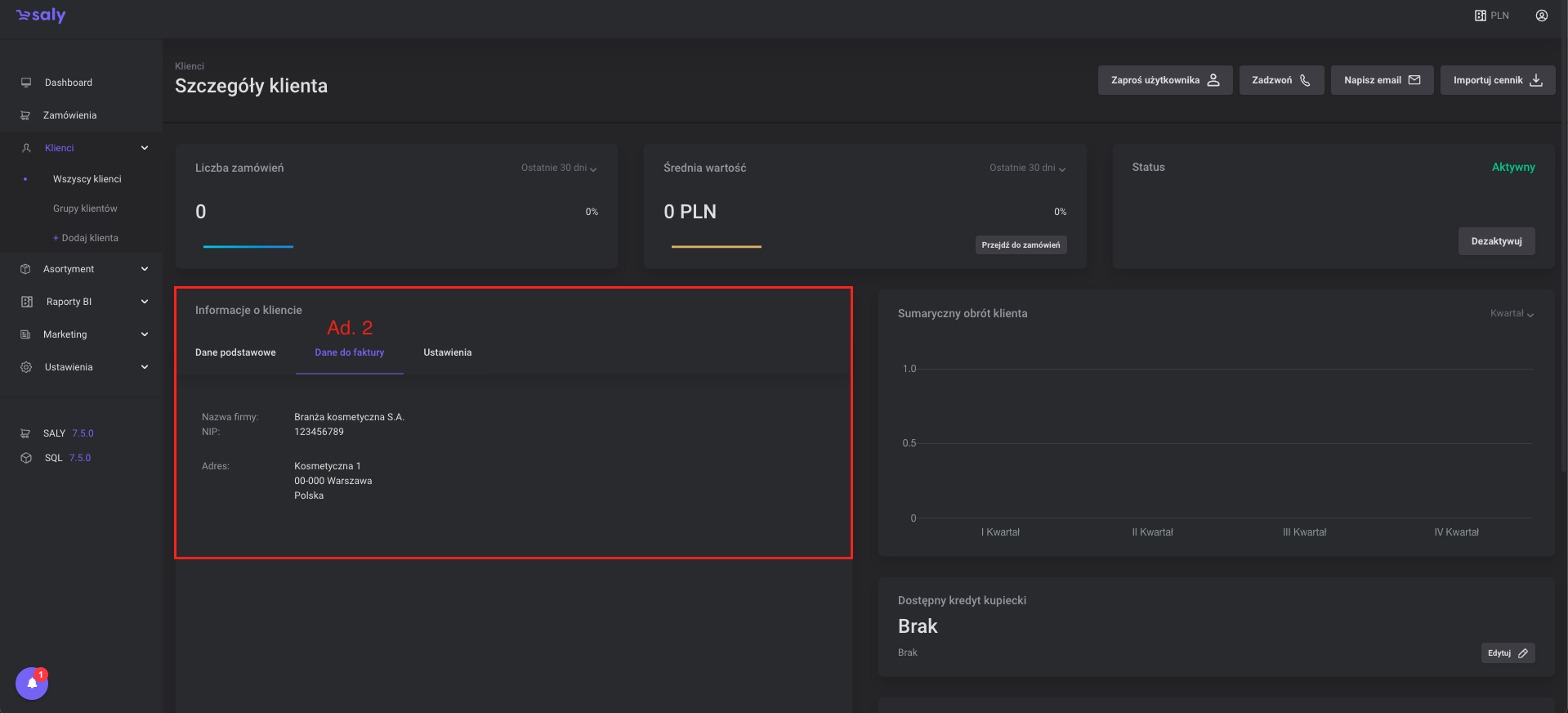Click the Zamówienia cart icon
The height and width of the screenshot is (713, 1568).
[25, 115]
